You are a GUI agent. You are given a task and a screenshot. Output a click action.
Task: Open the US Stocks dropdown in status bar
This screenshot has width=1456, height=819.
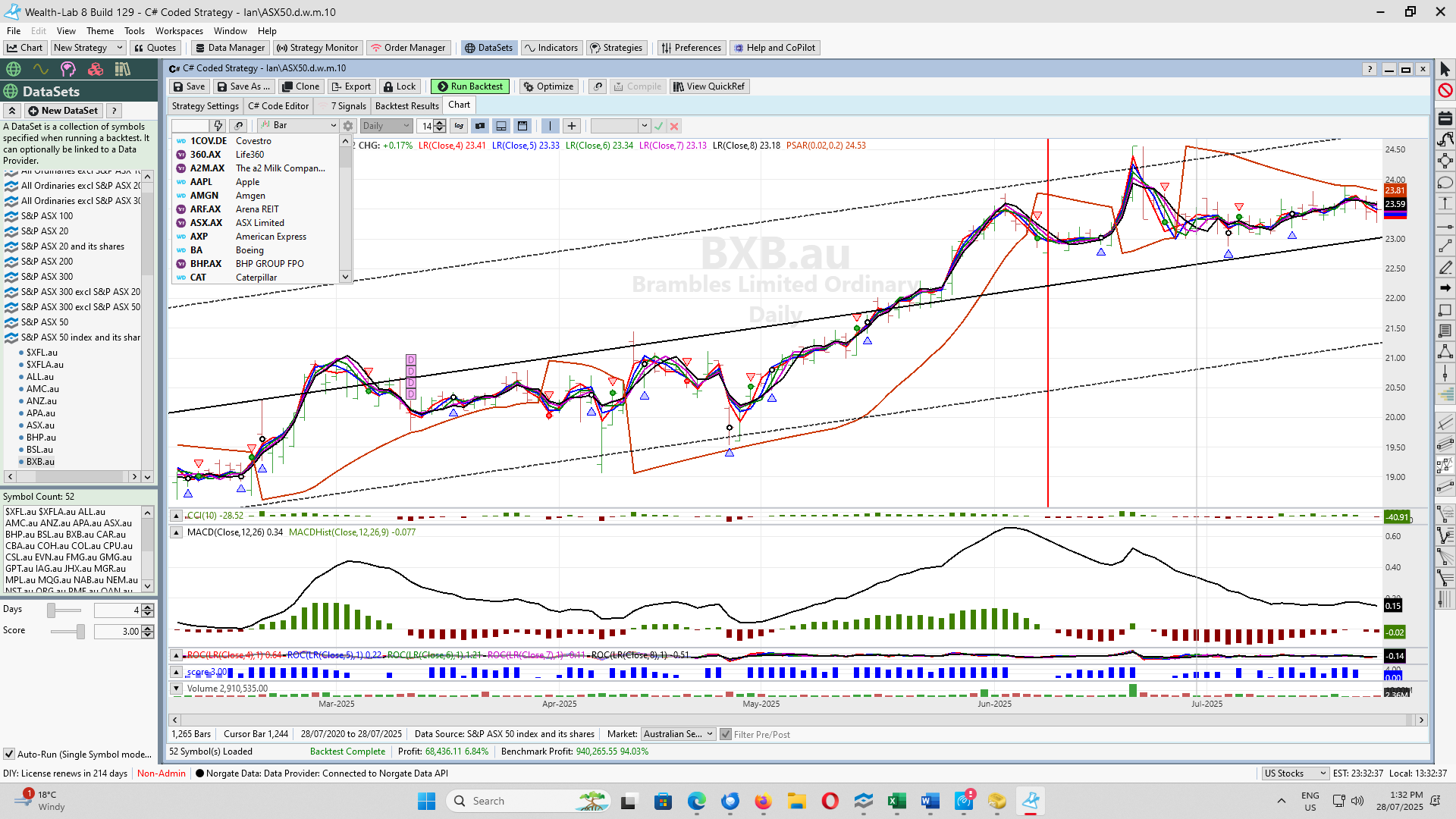click(1294, 773)
